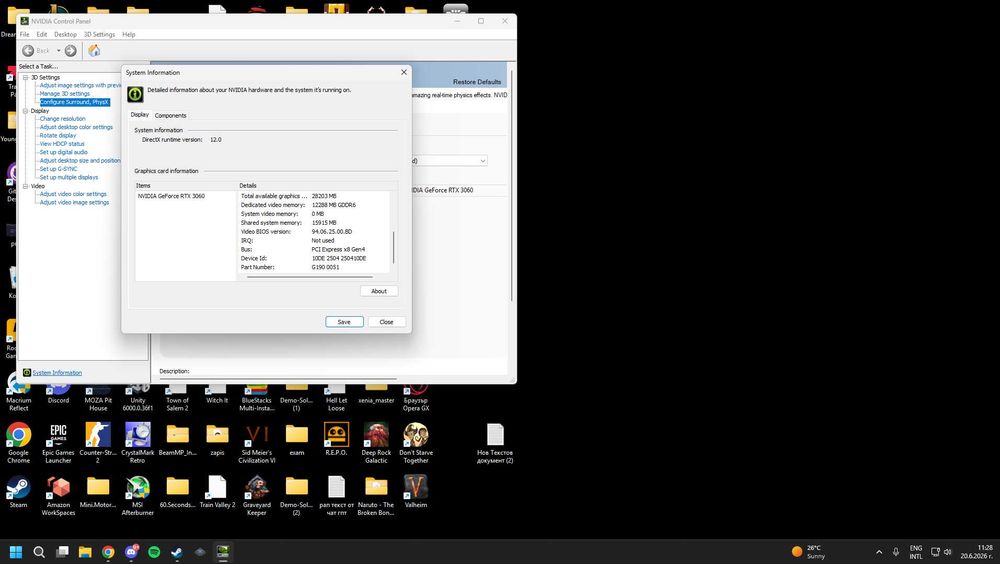Click the Back arrow in NVIDIA Control Panel

(28, 50)
